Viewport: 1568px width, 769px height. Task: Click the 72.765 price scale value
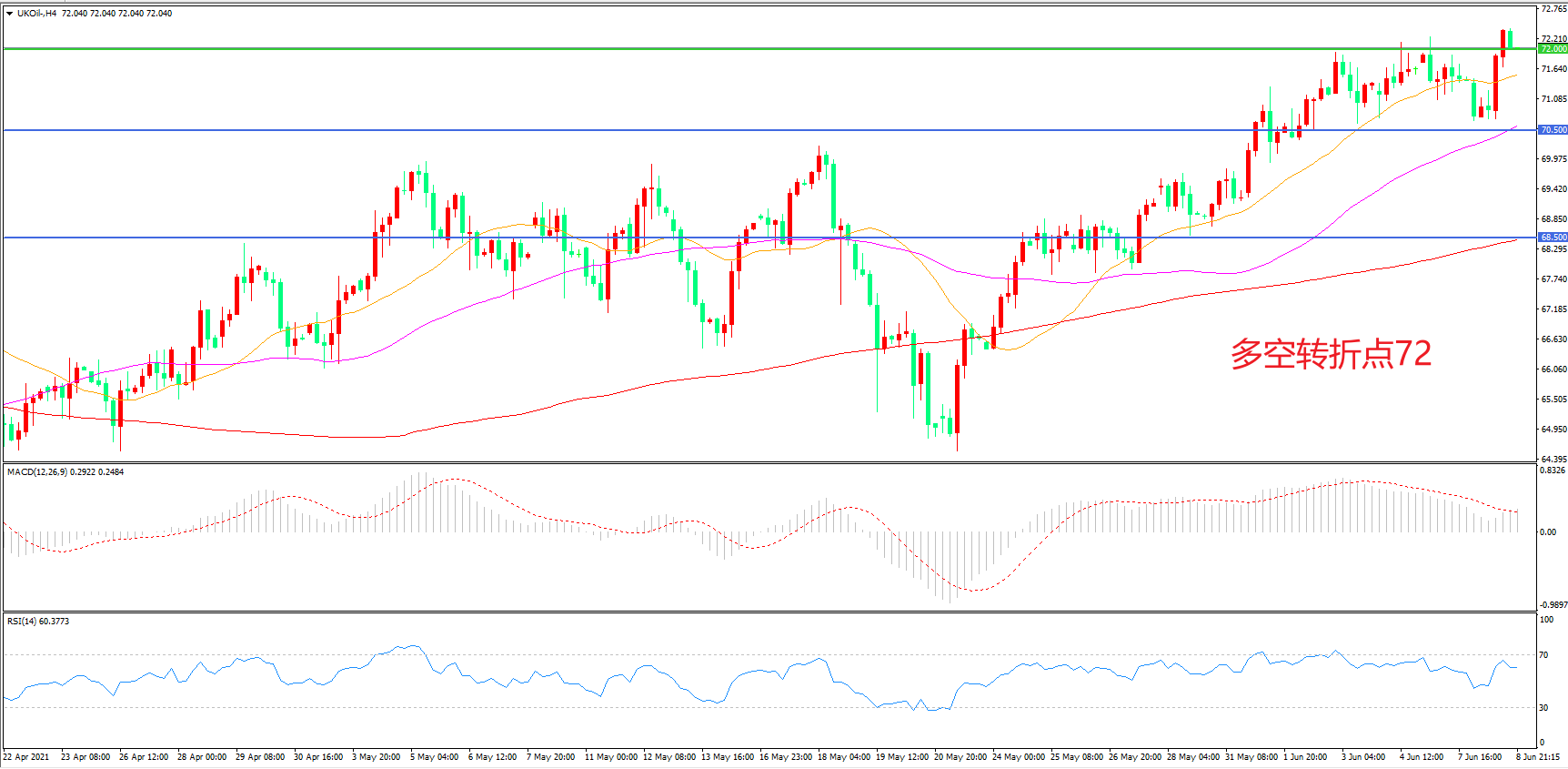1553,9
